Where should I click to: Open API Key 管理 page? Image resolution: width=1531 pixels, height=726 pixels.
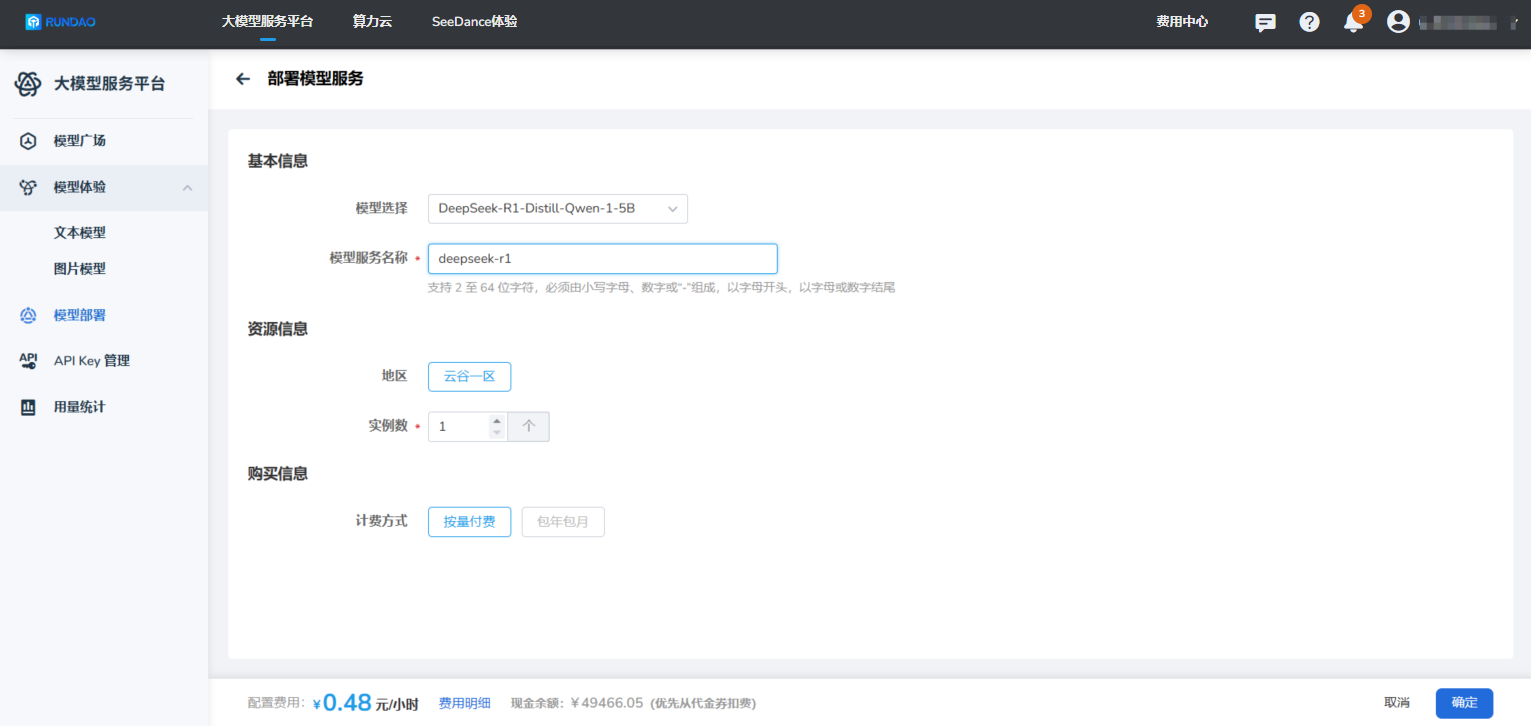point(92,361)
